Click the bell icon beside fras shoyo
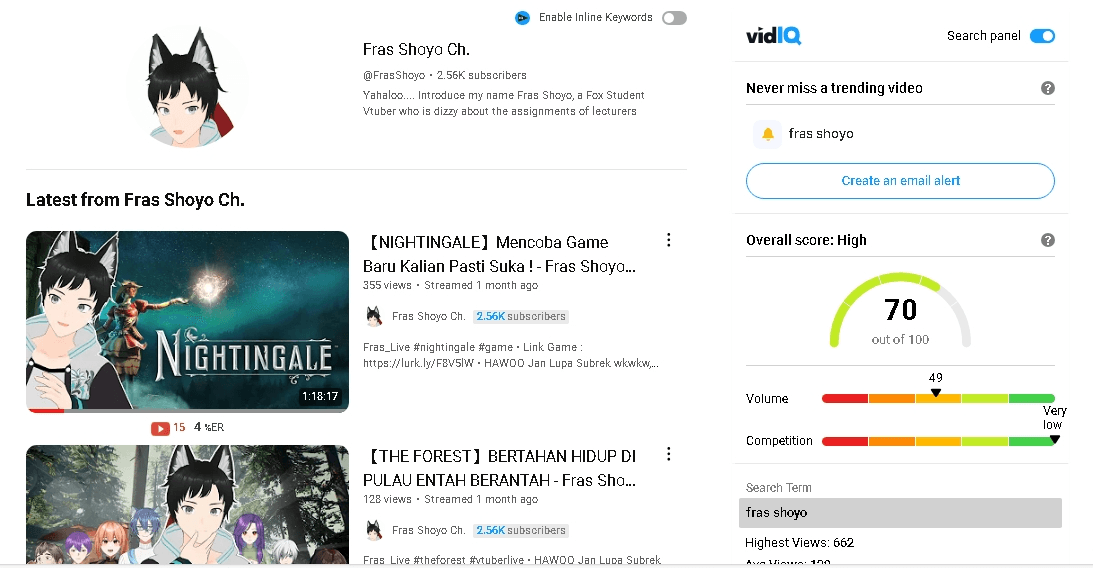Image resolution: width=1093 pixels, height=568 pixels. coord(767,134)
